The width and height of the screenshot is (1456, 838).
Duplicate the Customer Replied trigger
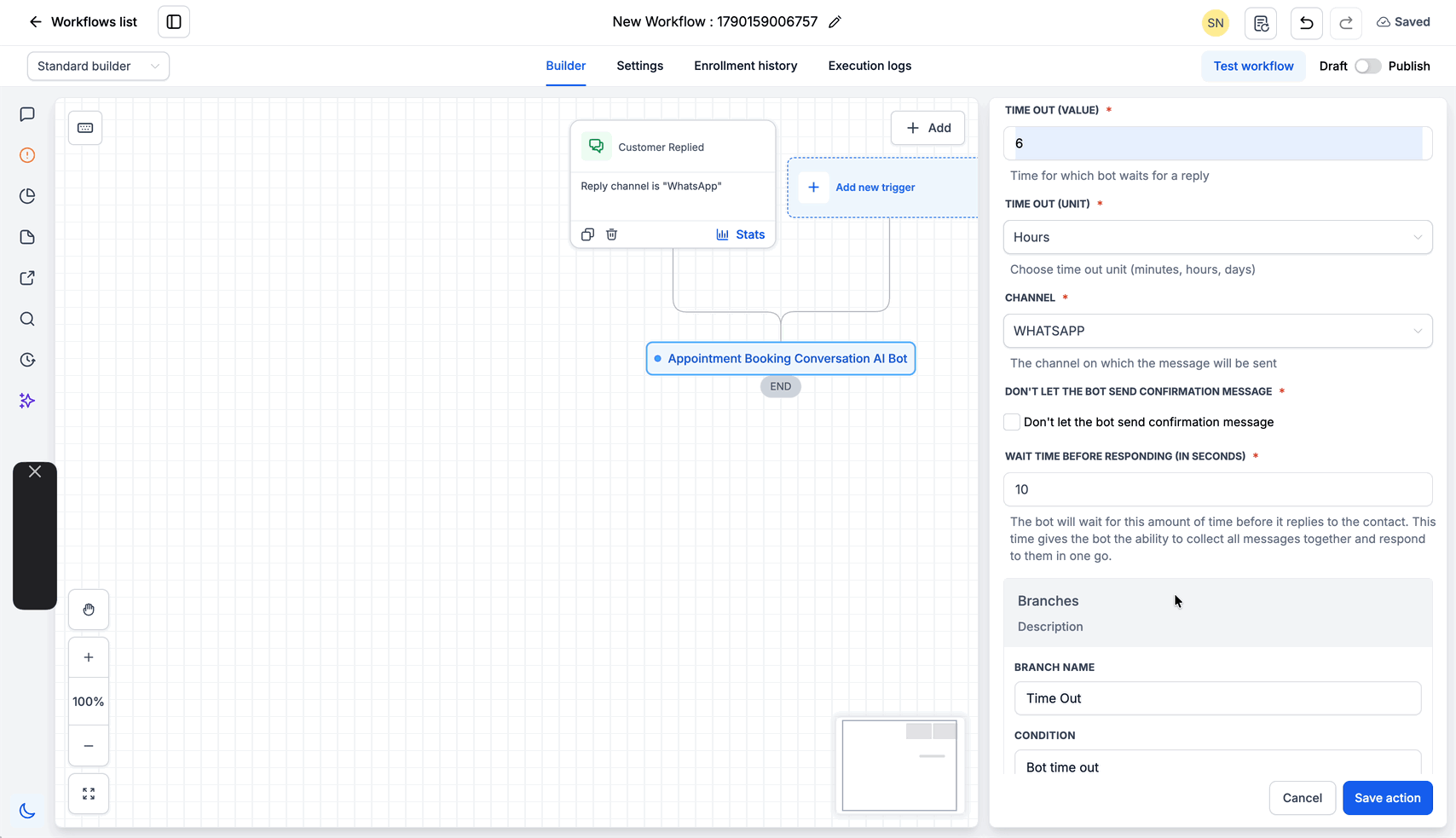point(587,234)
